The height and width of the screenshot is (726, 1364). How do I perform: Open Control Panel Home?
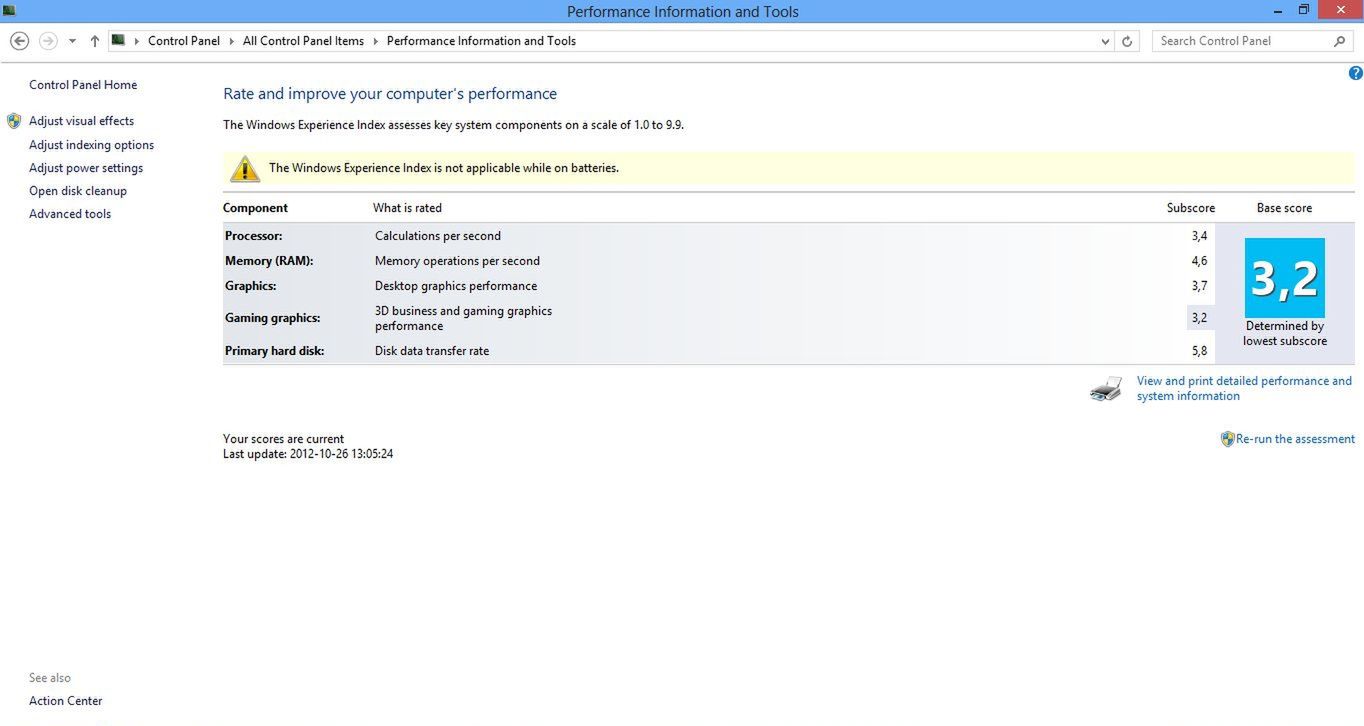pos(83,85)
